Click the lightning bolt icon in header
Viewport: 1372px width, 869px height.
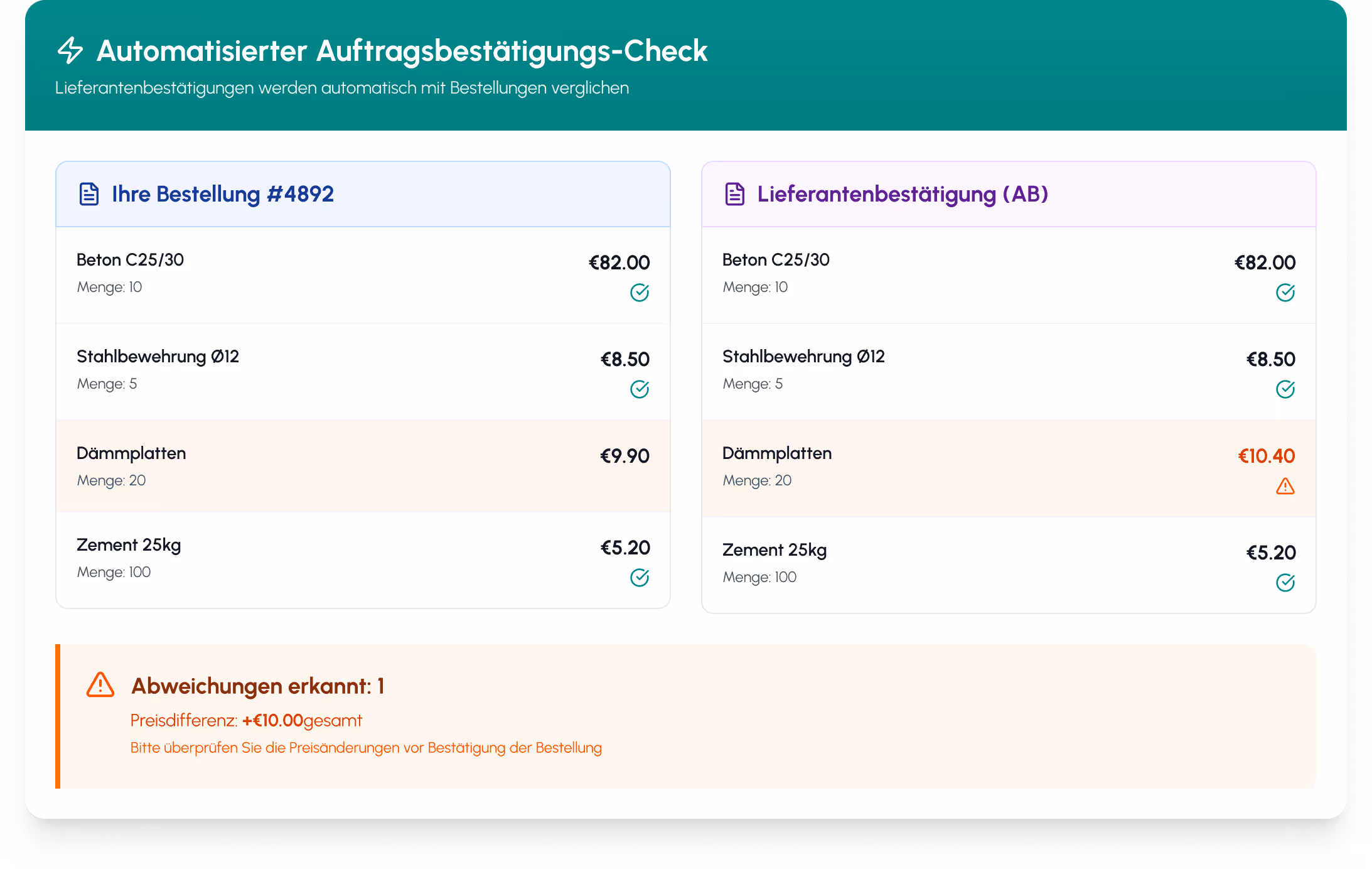pos(70,50)
